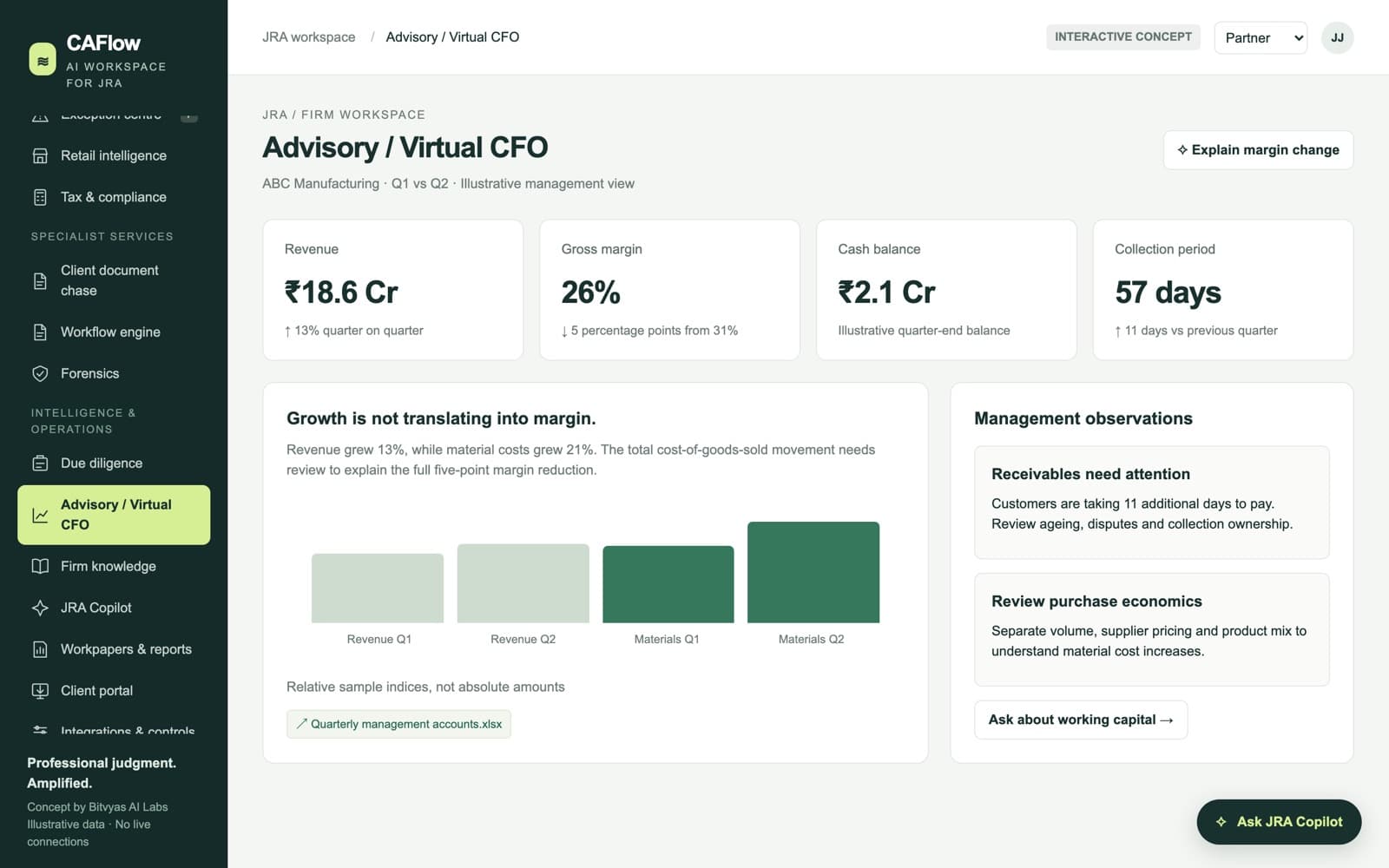Navigate to Due diligence
The height and width of the screenshot is (868, 1389).
tap(114, 464)
